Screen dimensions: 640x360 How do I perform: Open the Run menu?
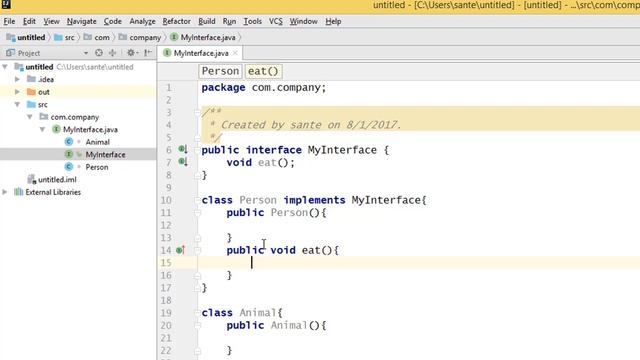click(x=229, y=21)
